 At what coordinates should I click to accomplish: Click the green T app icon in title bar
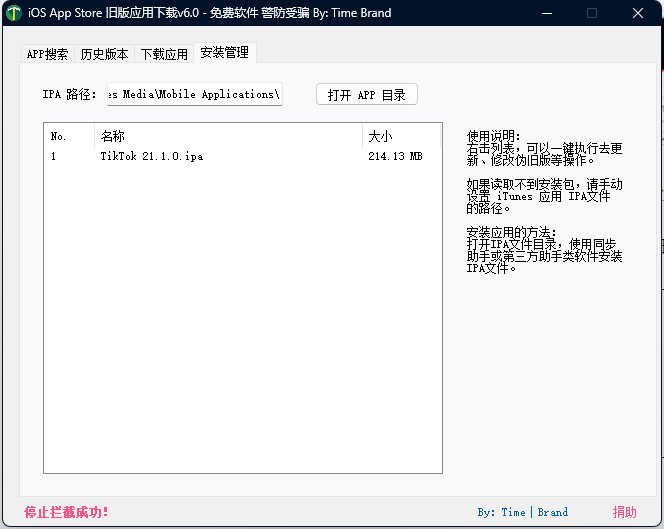coord(14,13)
